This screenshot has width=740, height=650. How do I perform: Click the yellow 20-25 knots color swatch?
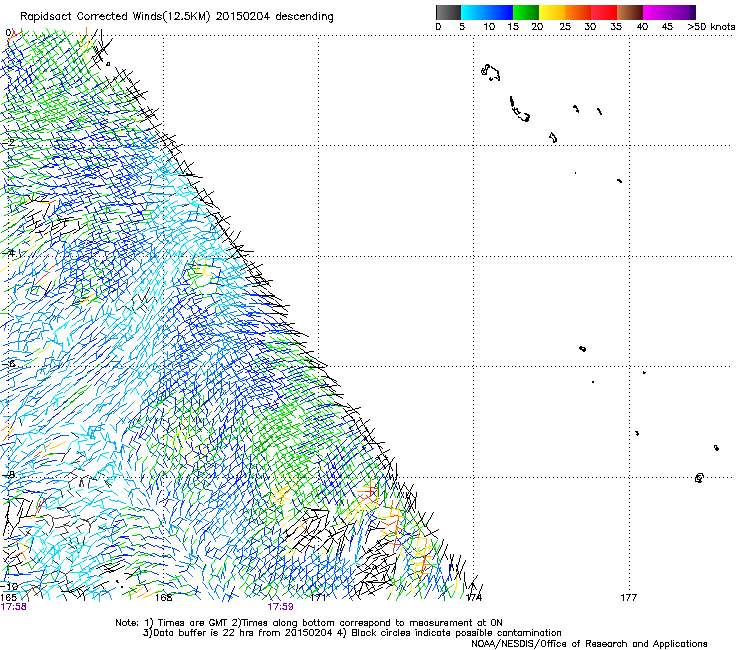pyautogui.click(x=552, y=12)
